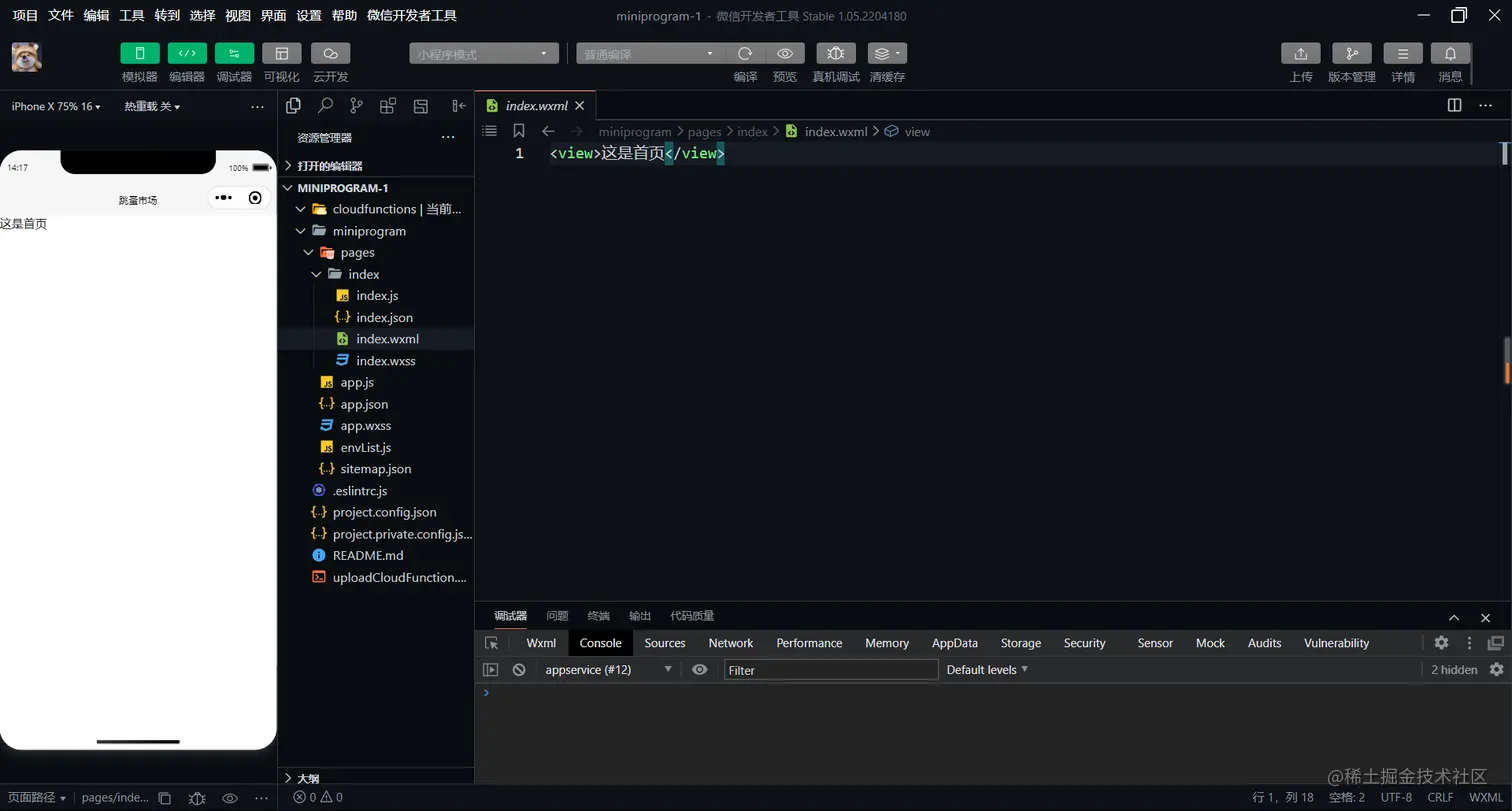1512x811 pixels.
Task: Open the Default levels dropdown
Action: click(x=988, y=670)
